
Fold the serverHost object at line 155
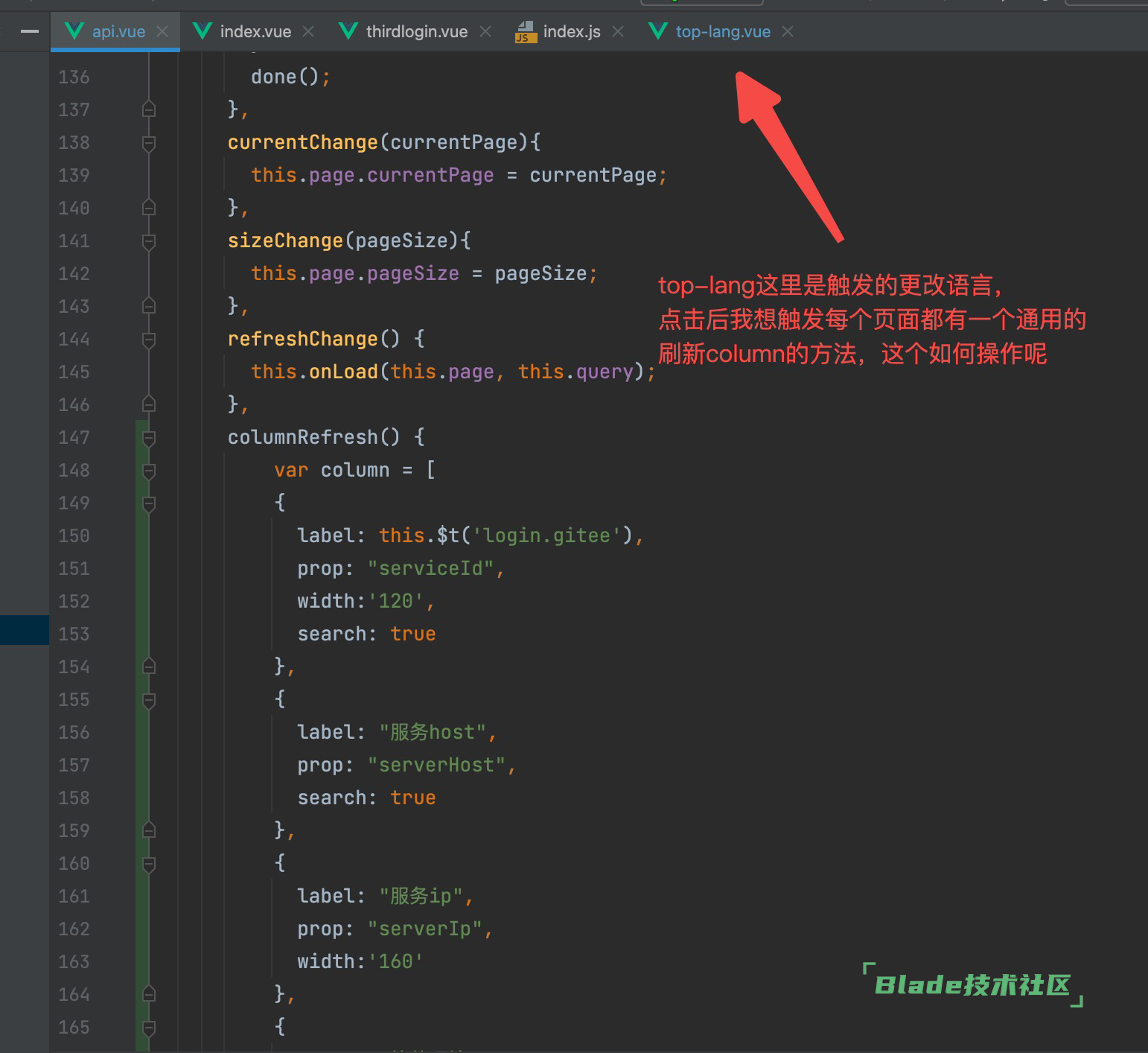click(x=149, y=699)
